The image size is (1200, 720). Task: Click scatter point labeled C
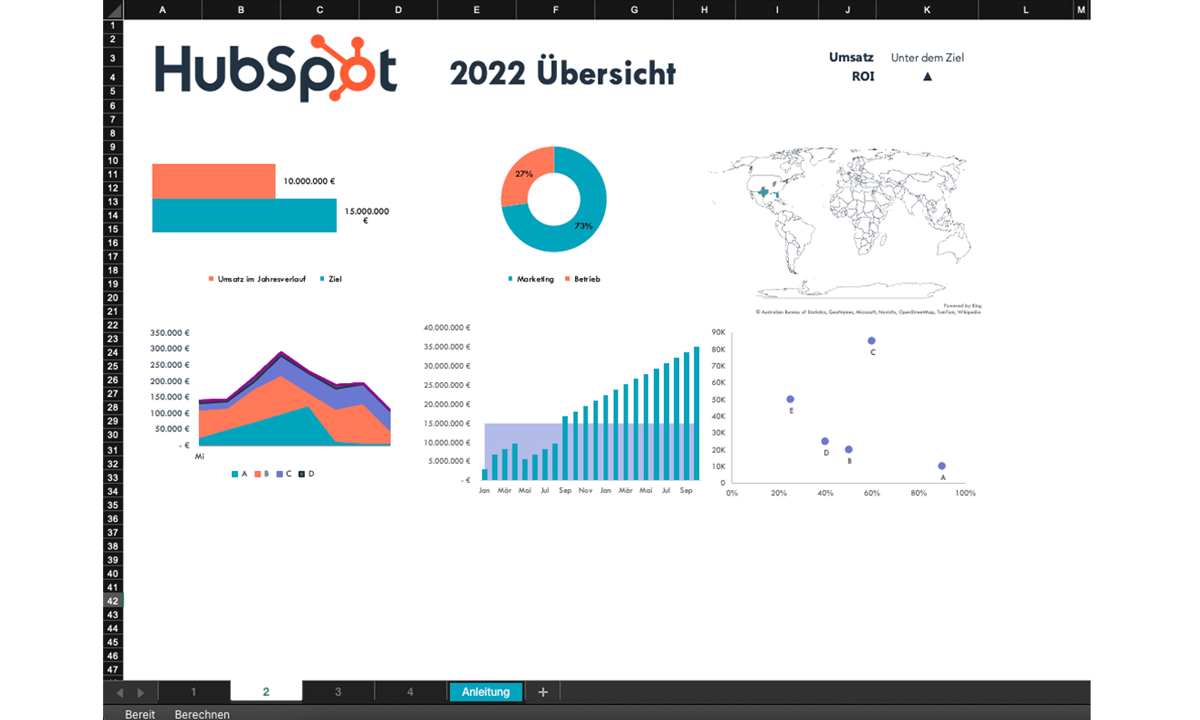[871, 341]
